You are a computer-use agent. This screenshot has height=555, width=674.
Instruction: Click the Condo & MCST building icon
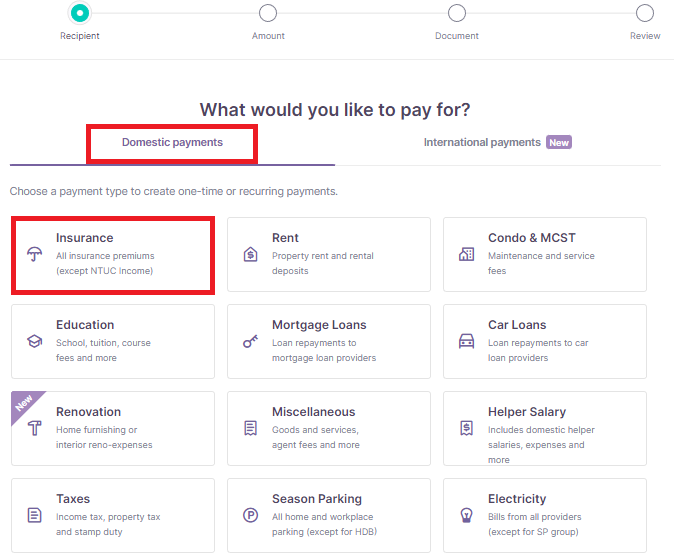[466, 255]
